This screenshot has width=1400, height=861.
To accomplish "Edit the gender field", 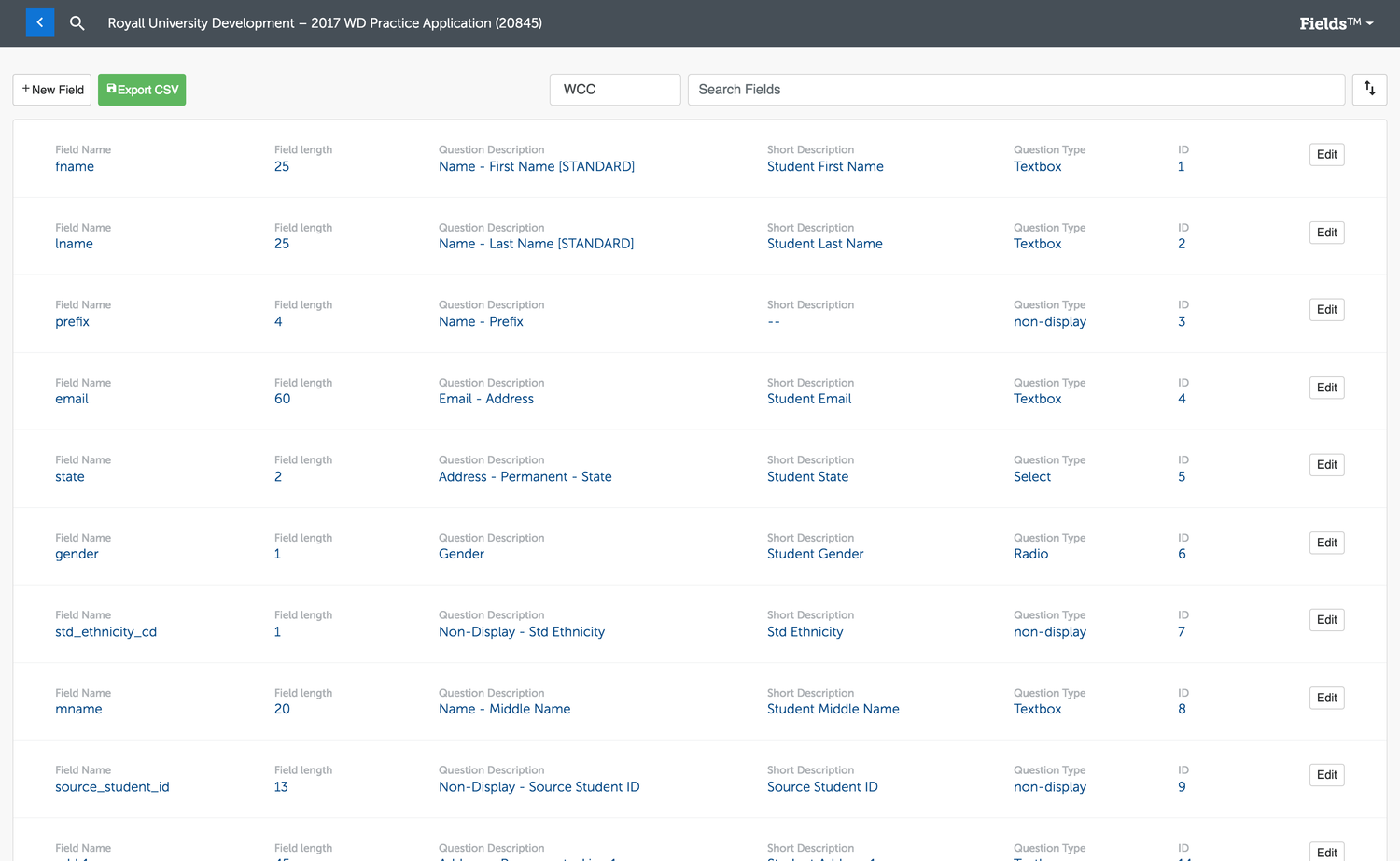I will (x=1326, y=543).
